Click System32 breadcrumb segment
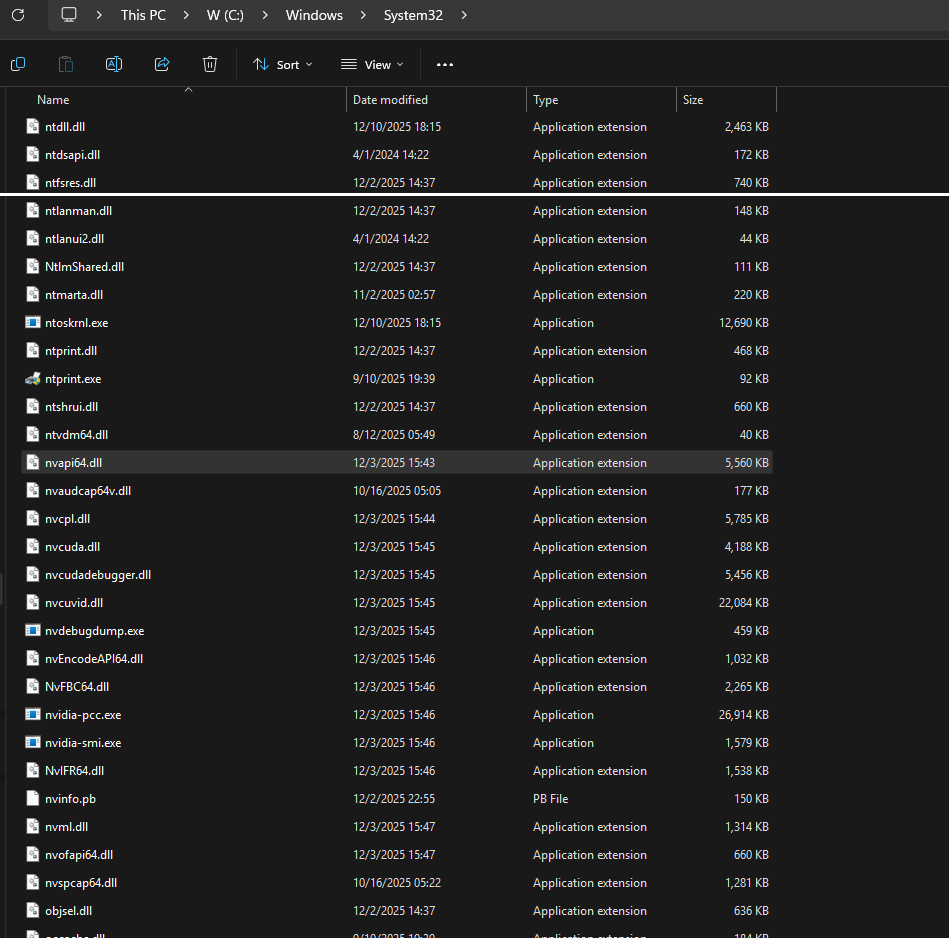 pyautogui.click(x=413, y=15)
